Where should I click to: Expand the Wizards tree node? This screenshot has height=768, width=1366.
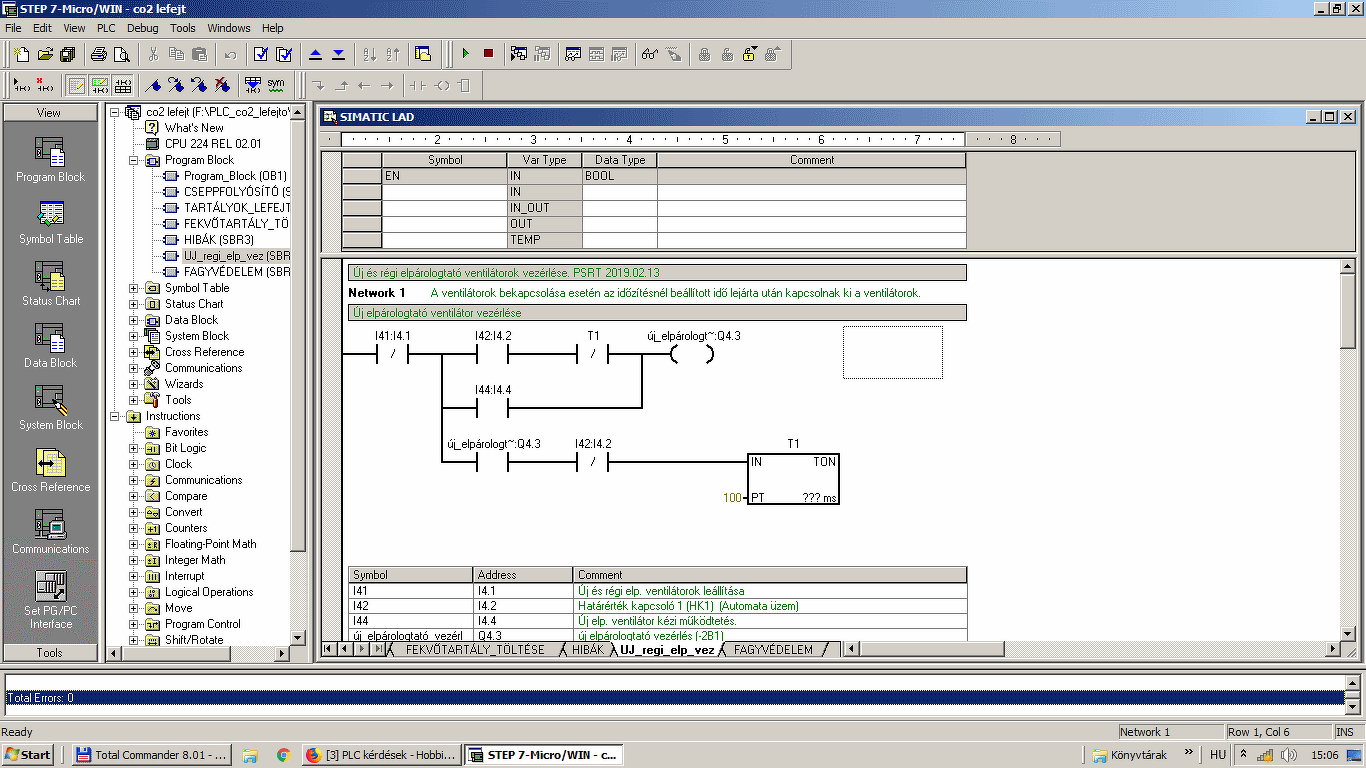[134, 384]
